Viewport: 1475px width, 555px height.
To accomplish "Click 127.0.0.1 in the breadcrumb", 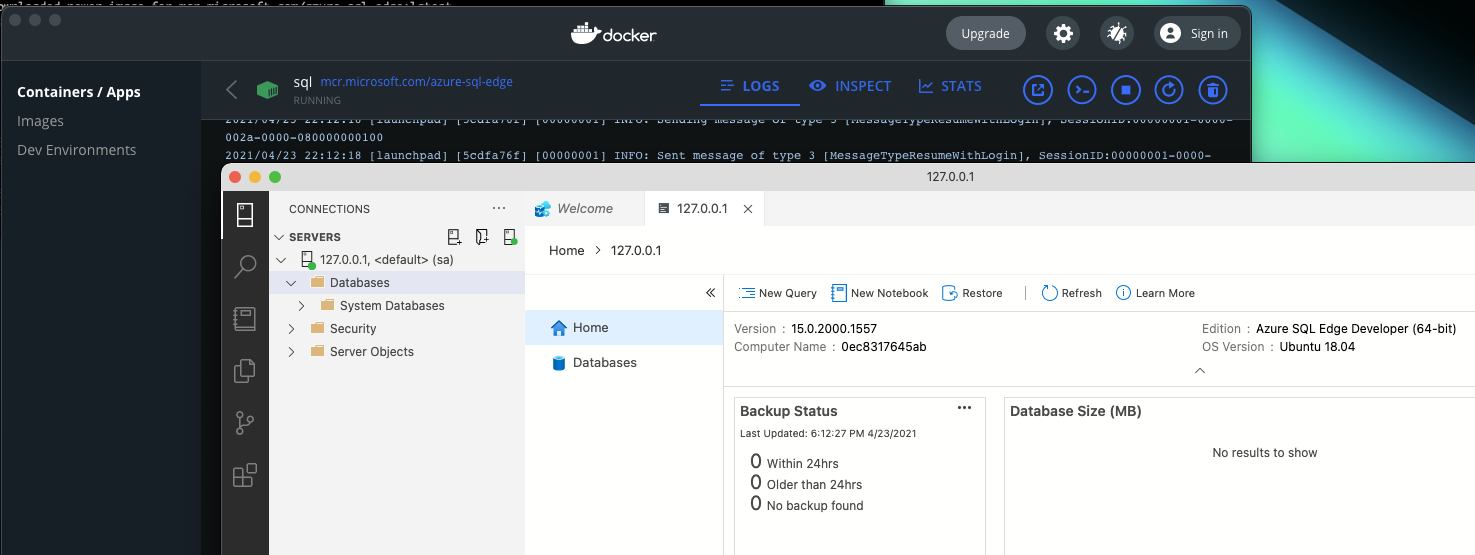I will [636, 250].
